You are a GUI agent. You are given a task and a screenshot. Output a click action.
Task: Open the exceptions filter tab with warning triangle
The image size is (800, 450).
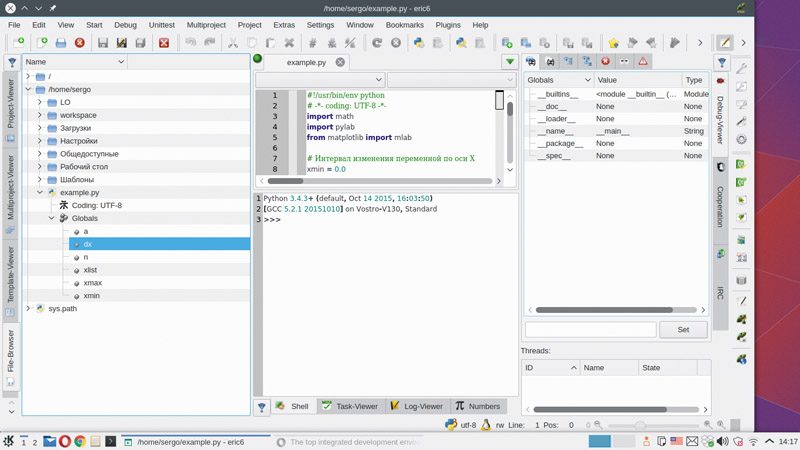[643, 62]
